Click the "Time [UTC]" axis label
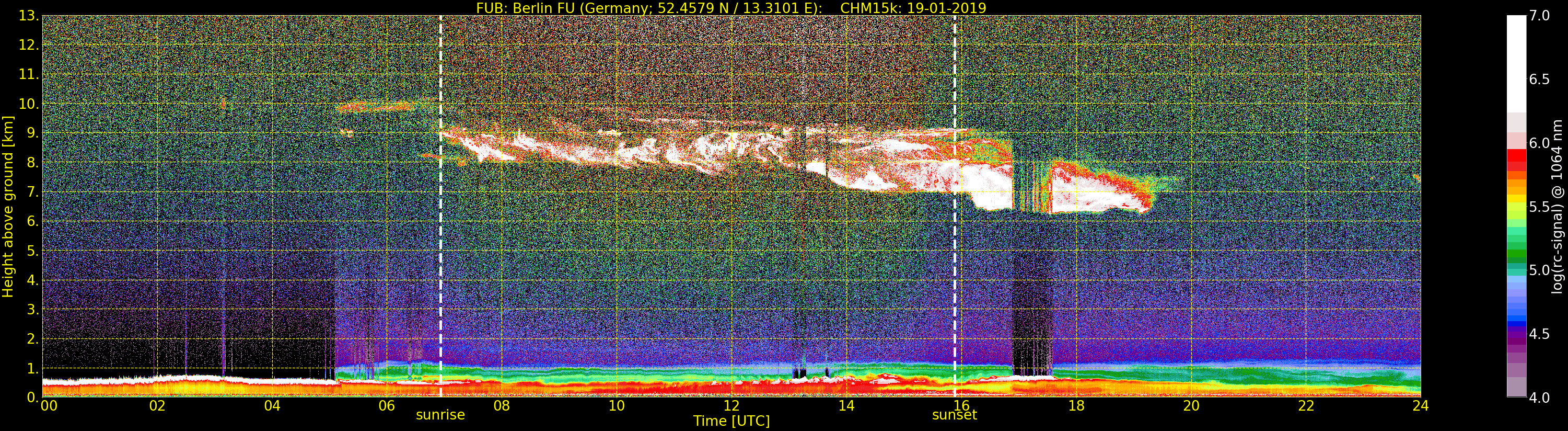 pyautogui.click(x=731, y=421)
